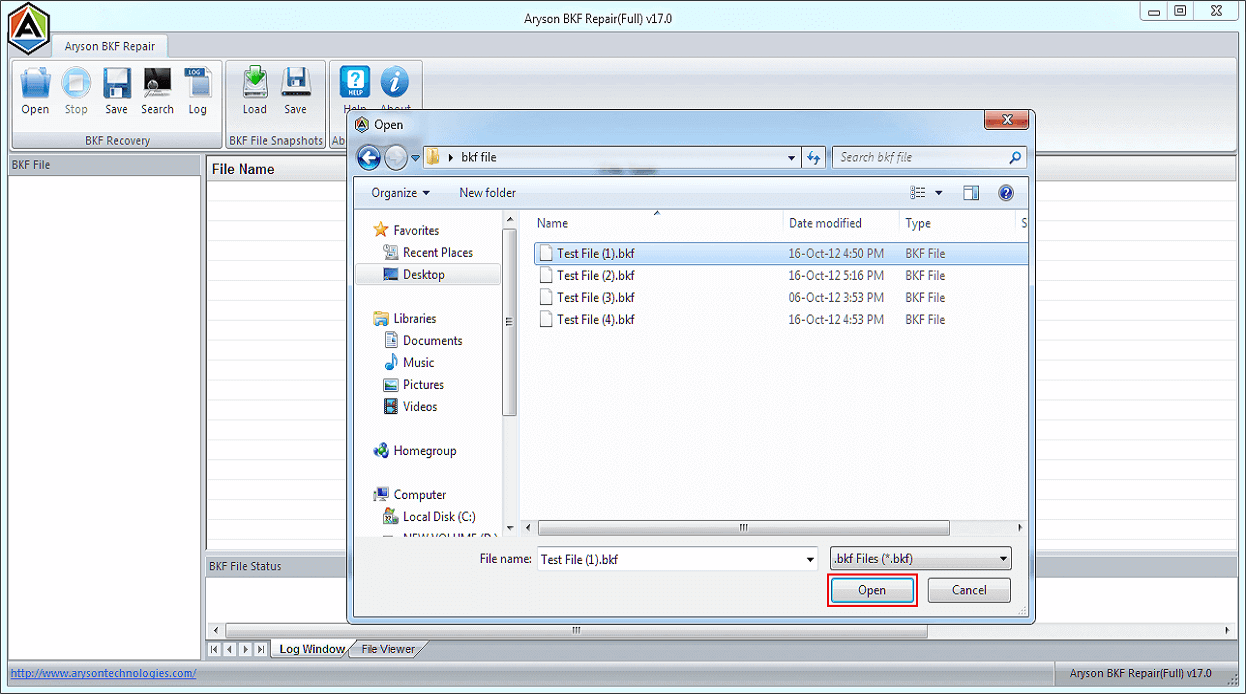Image resolution: width=1246 pixels, height=694 pixels.
Task: Open Videos library in navigation pane
Action: 411,406
